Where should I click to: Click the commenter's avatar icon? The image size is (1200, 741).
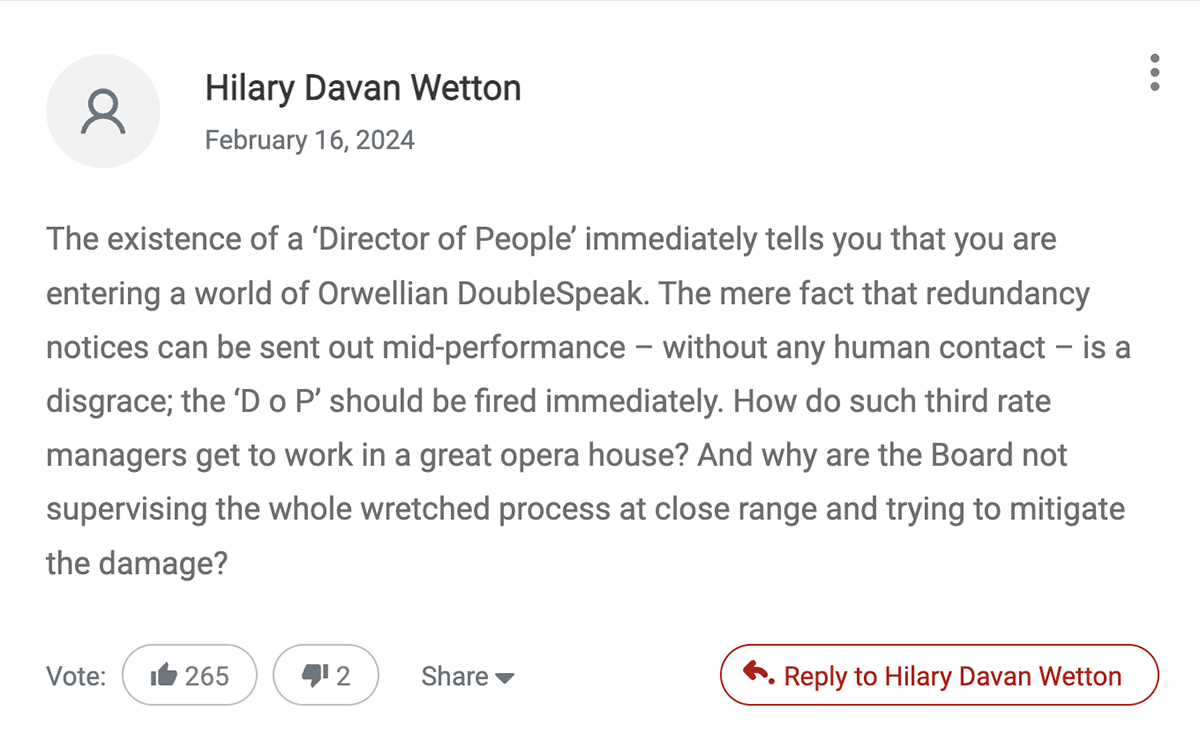103,111
